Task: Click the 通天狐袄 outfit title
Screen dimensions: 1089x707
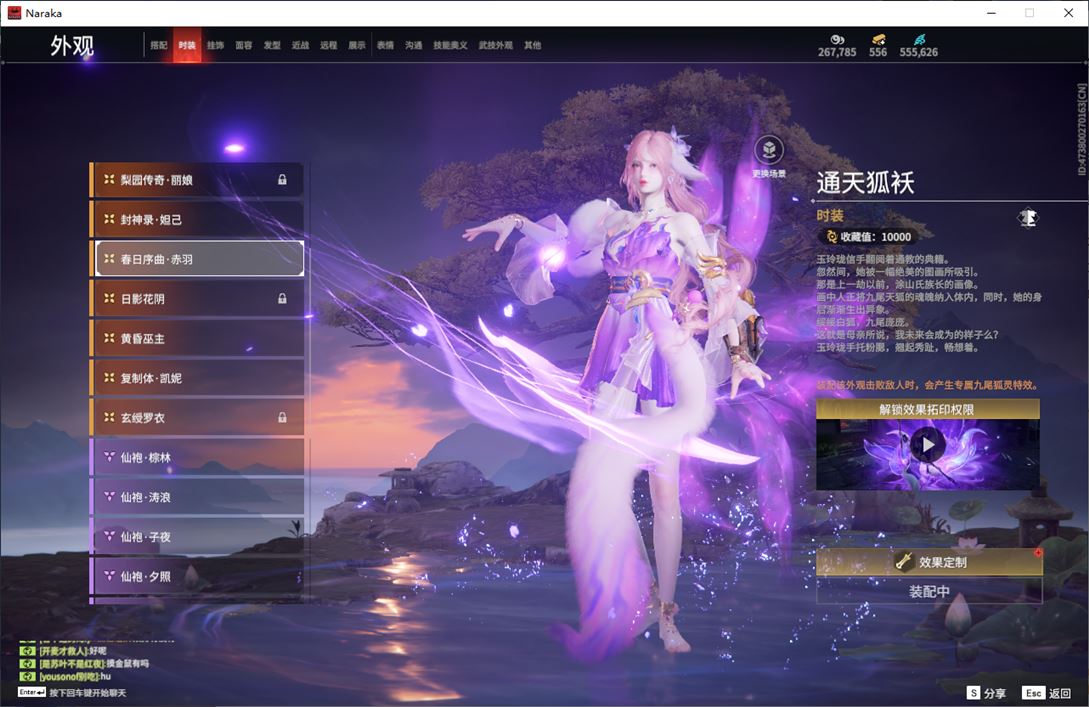Action: (x=865, y=183)
